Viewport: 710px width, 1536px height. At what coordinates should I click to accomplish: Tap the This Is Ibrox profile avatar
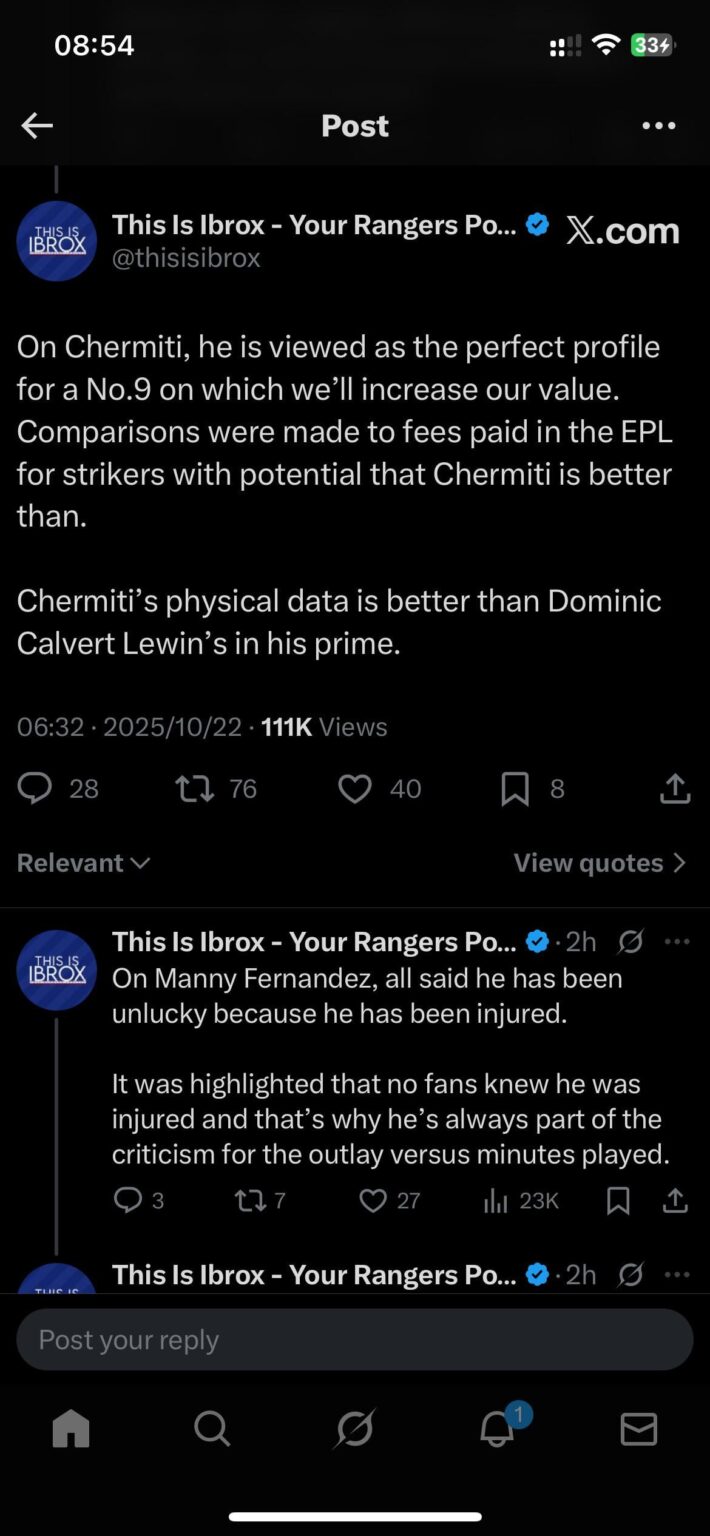tap(56, 241)
